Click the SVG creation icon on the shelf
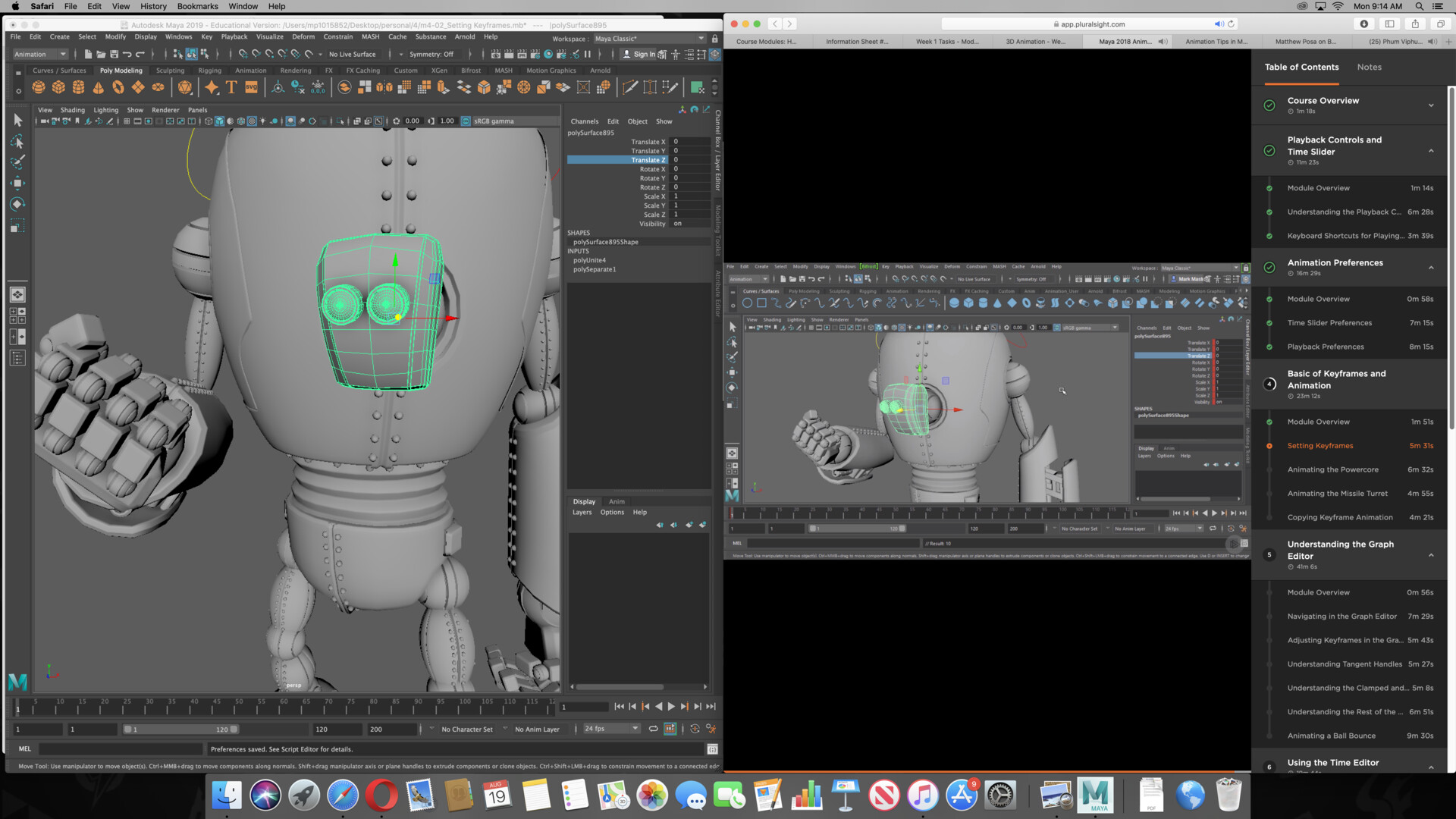The width and height of the screenshot is (1456, 819). tap(252, 86)
